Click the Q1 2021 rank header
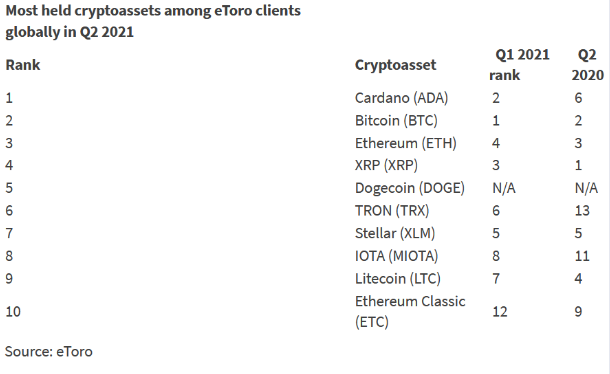The height and width of the screenshot is (374, 610). click(x=519, y=65)
